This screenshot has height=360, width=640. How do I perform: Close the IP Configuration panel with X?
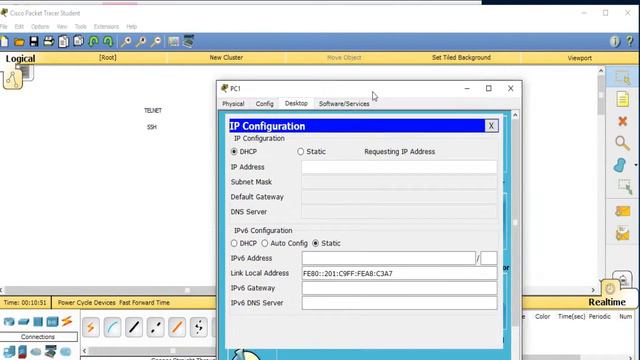click(491, 126)
